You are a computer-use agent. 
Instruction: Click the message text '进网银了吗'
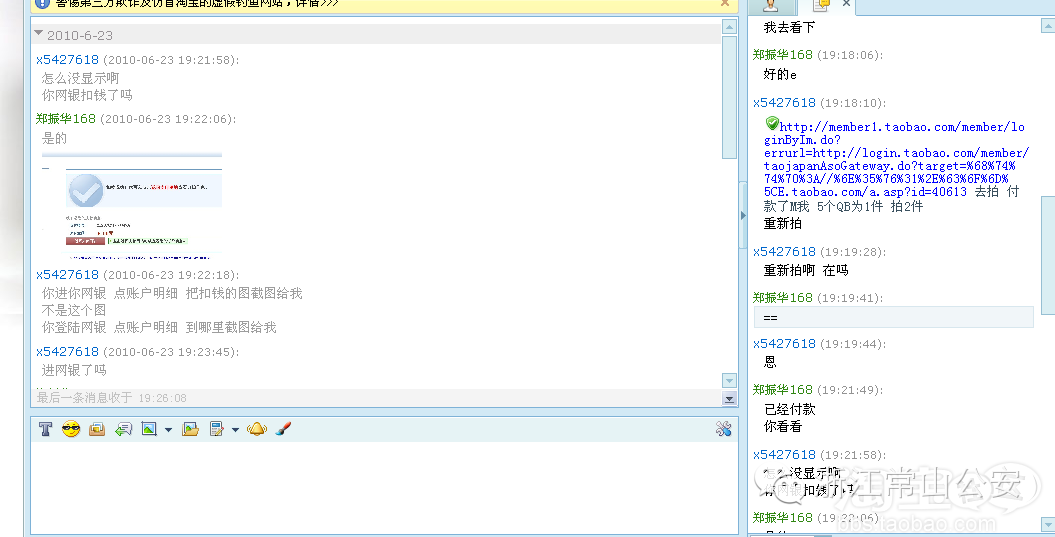click(x=74, y=370)
